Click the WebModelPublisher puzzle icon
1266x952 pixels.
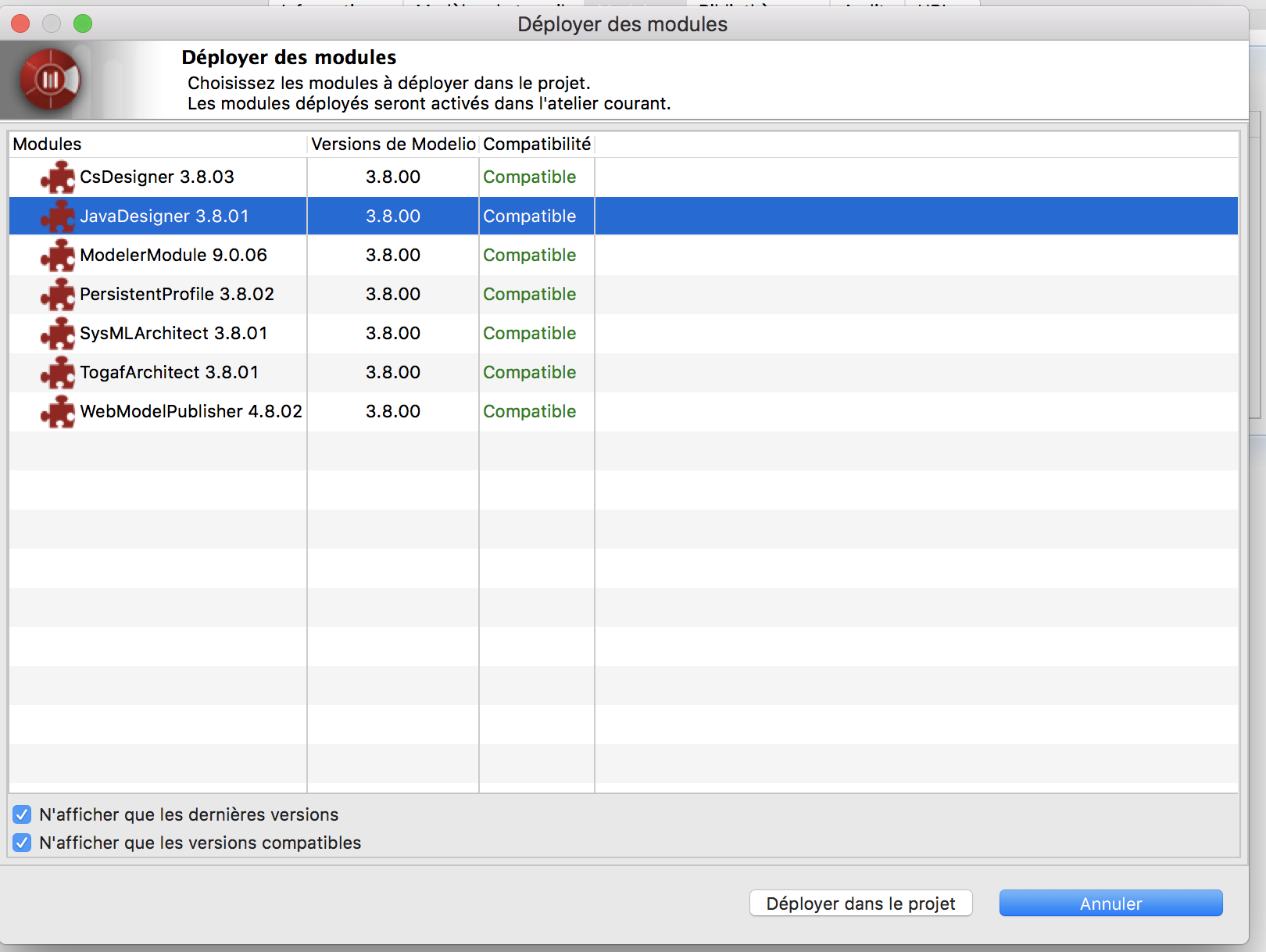point(57,412)
